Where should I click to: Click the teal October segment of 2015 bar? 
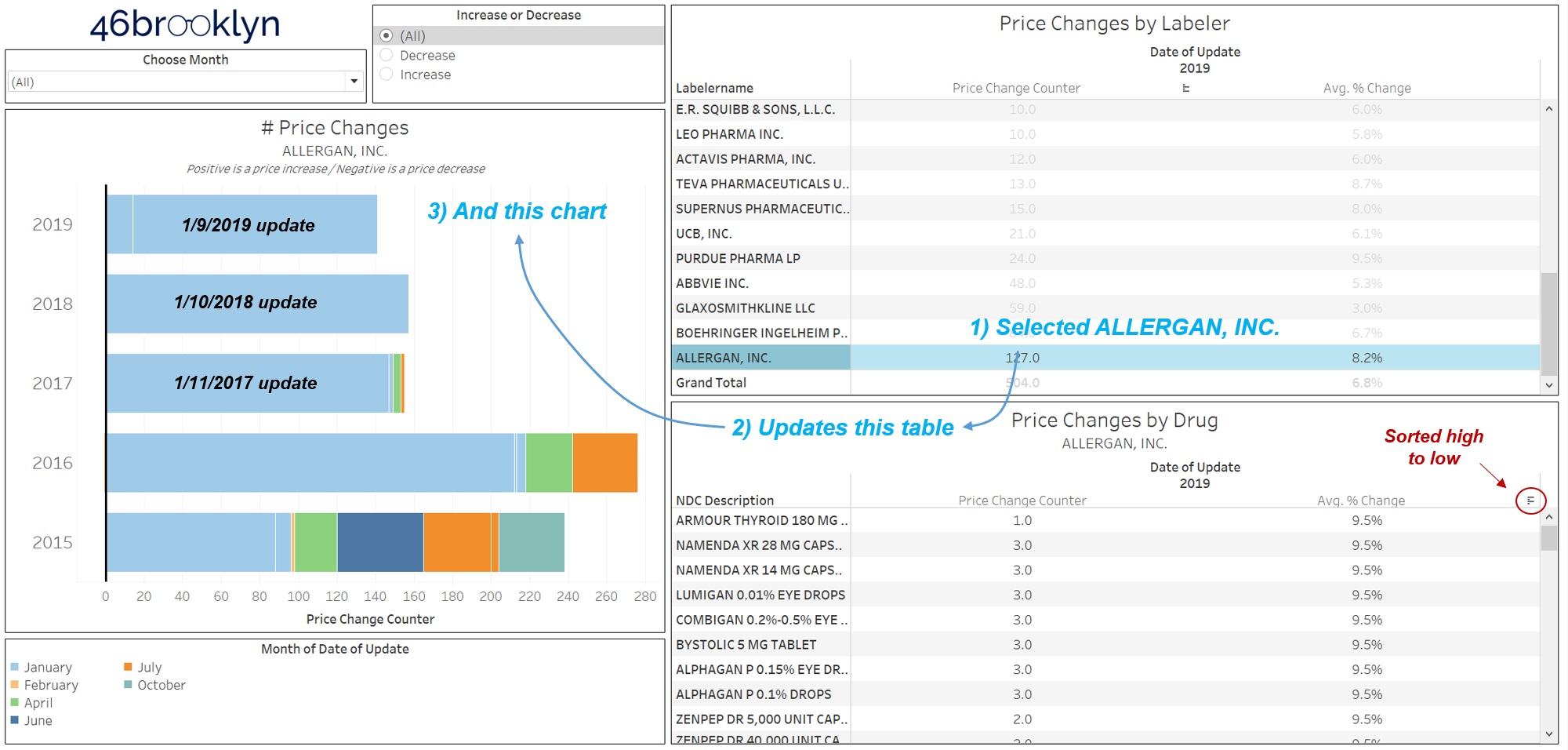(x=532, y=542)
